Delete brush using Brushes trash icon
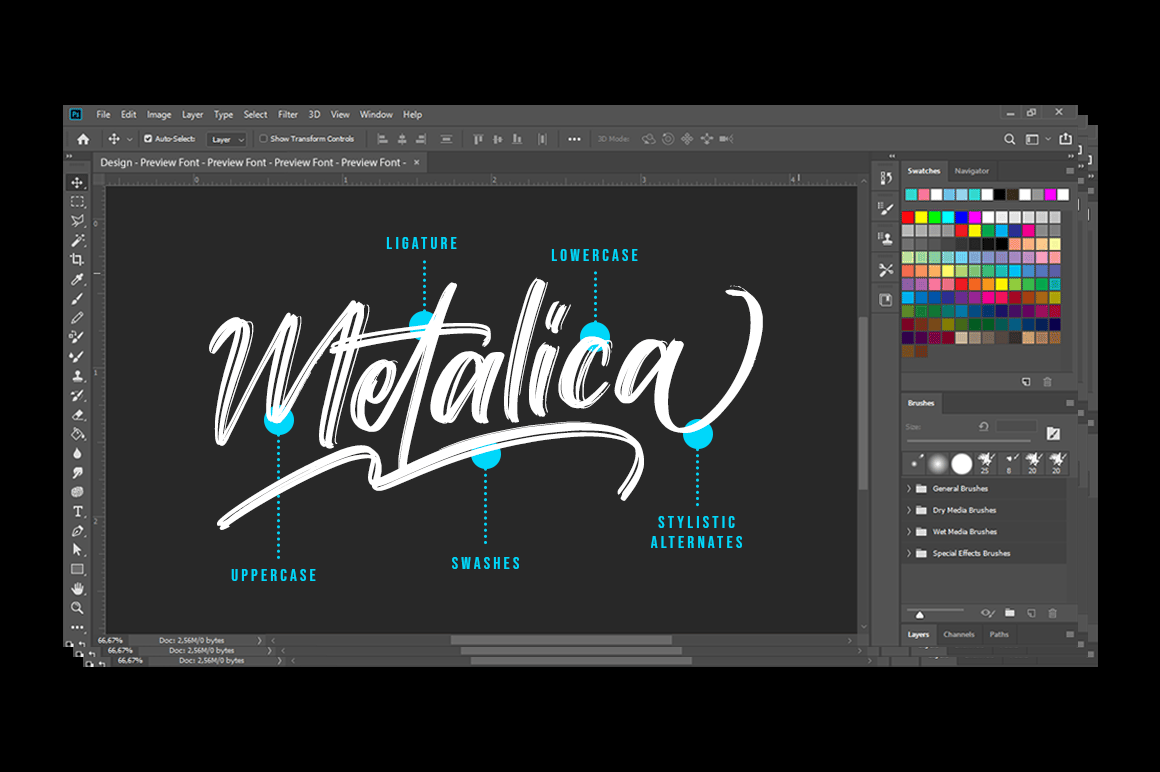The image size is (1160, 772). (1052, 613)
